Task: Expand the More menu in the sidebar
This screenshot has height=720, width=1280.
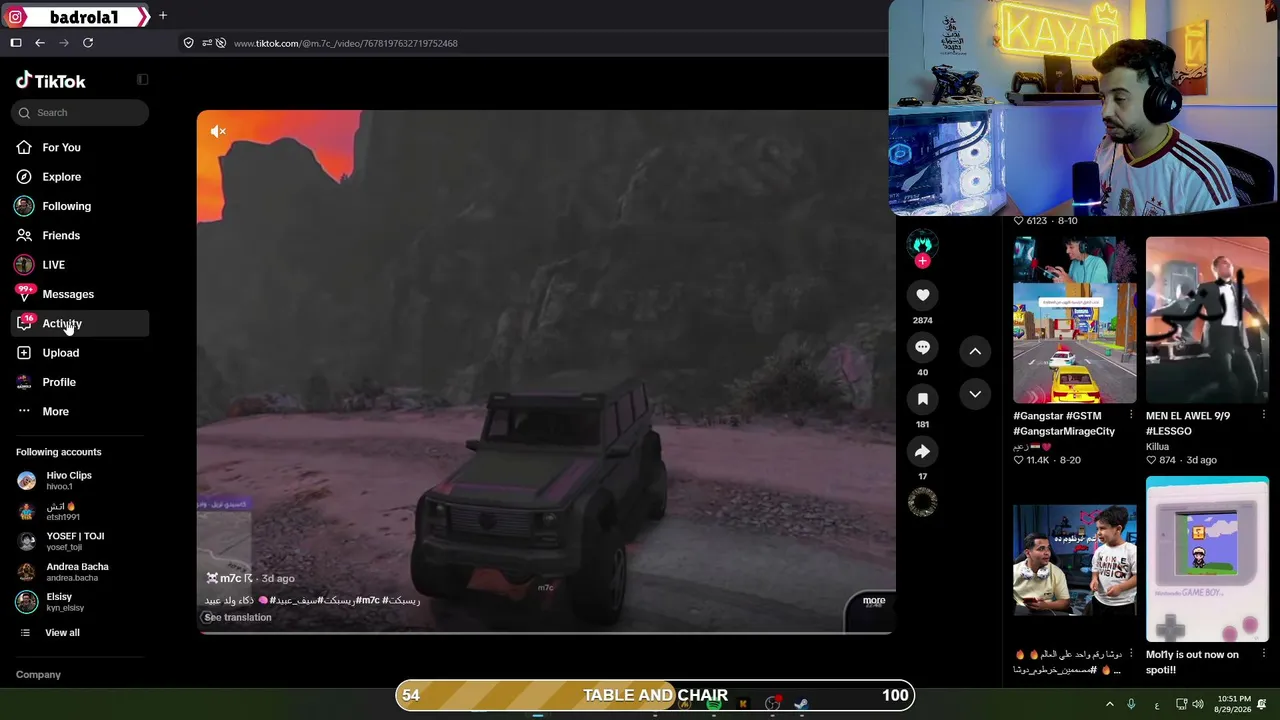Action: (x=80, y=411)
